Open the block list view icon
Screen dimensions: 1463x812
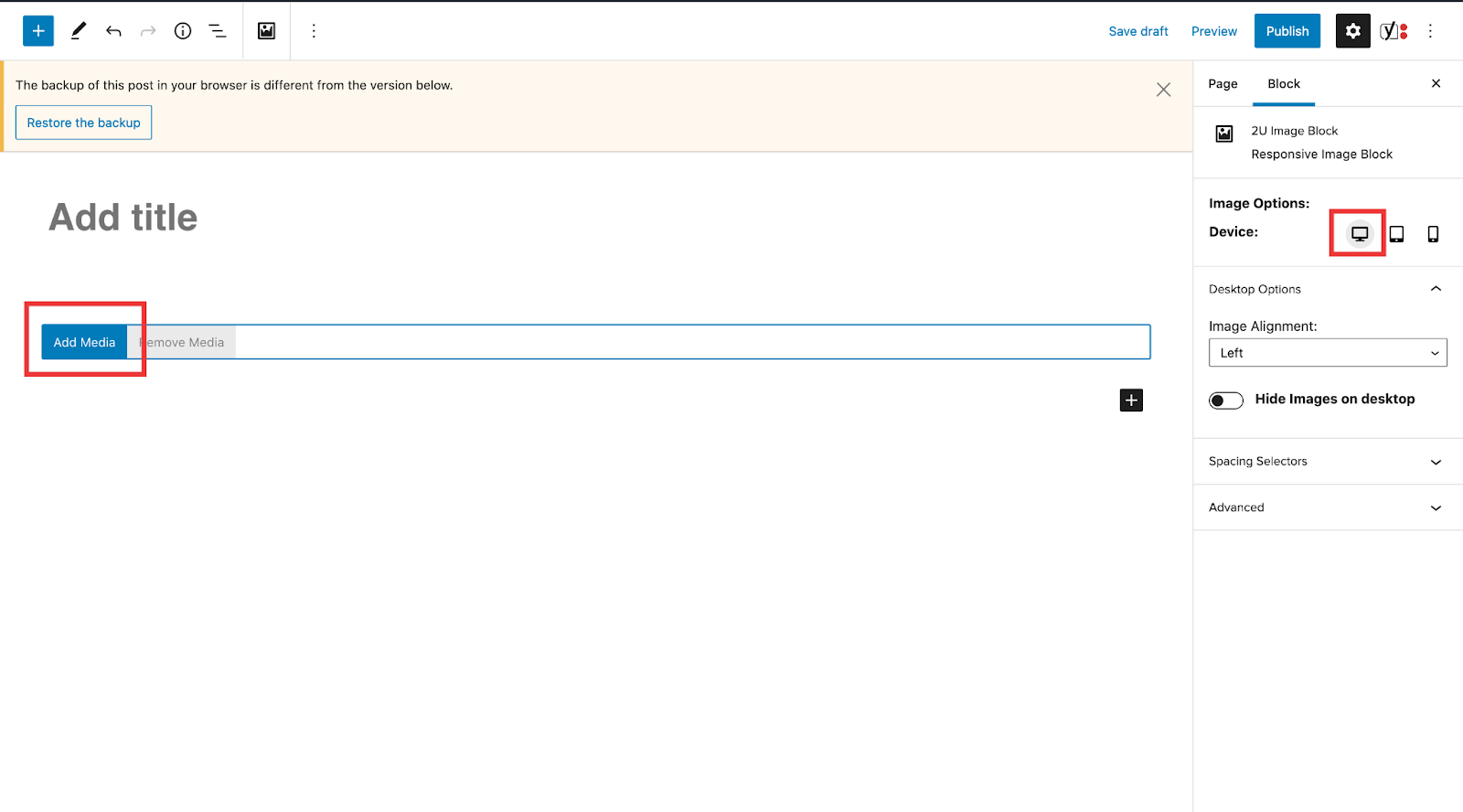click(x=218, y=31)
